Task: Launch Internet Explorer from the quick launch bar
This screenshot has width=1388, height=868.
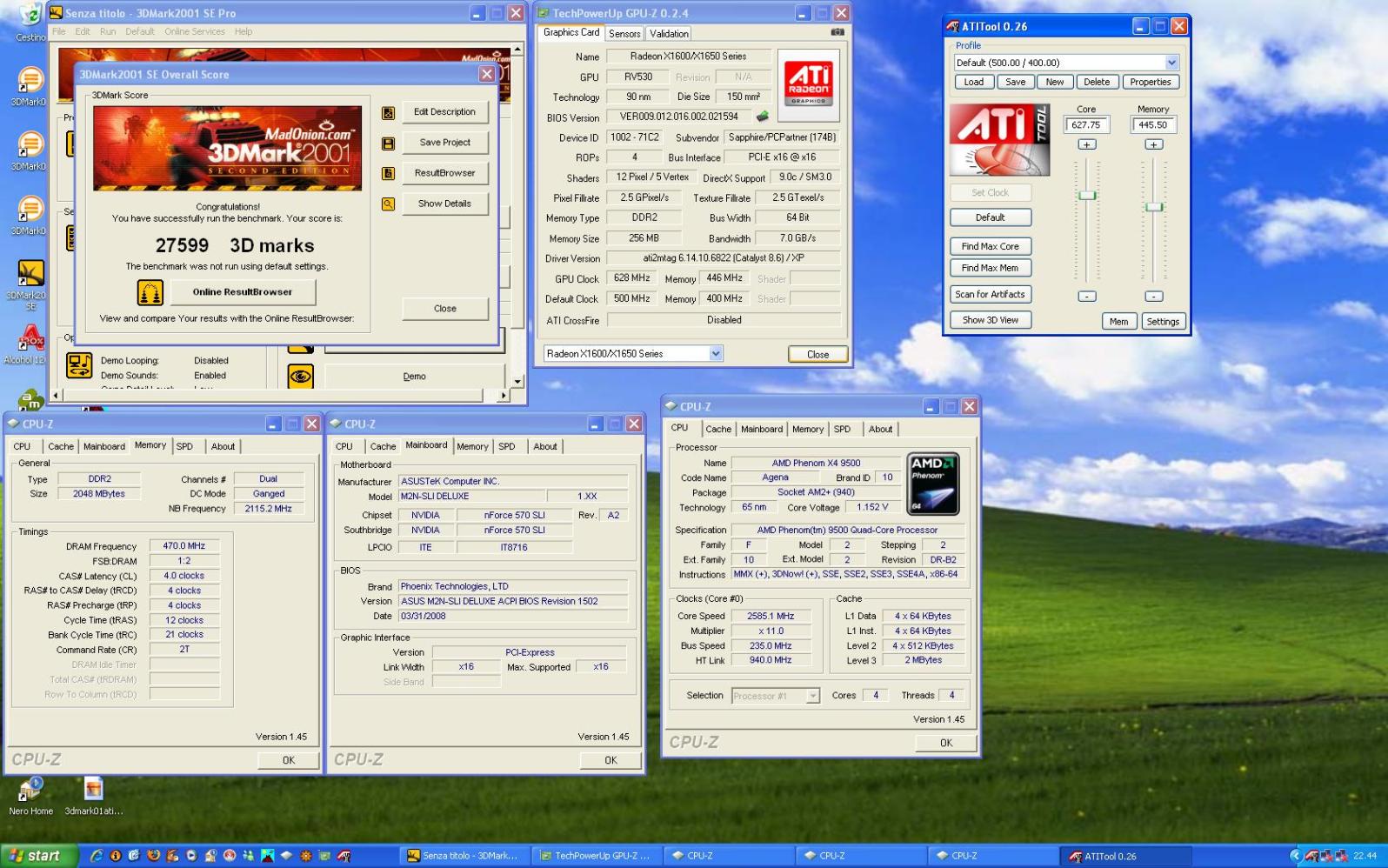Action: click(97, 856)
